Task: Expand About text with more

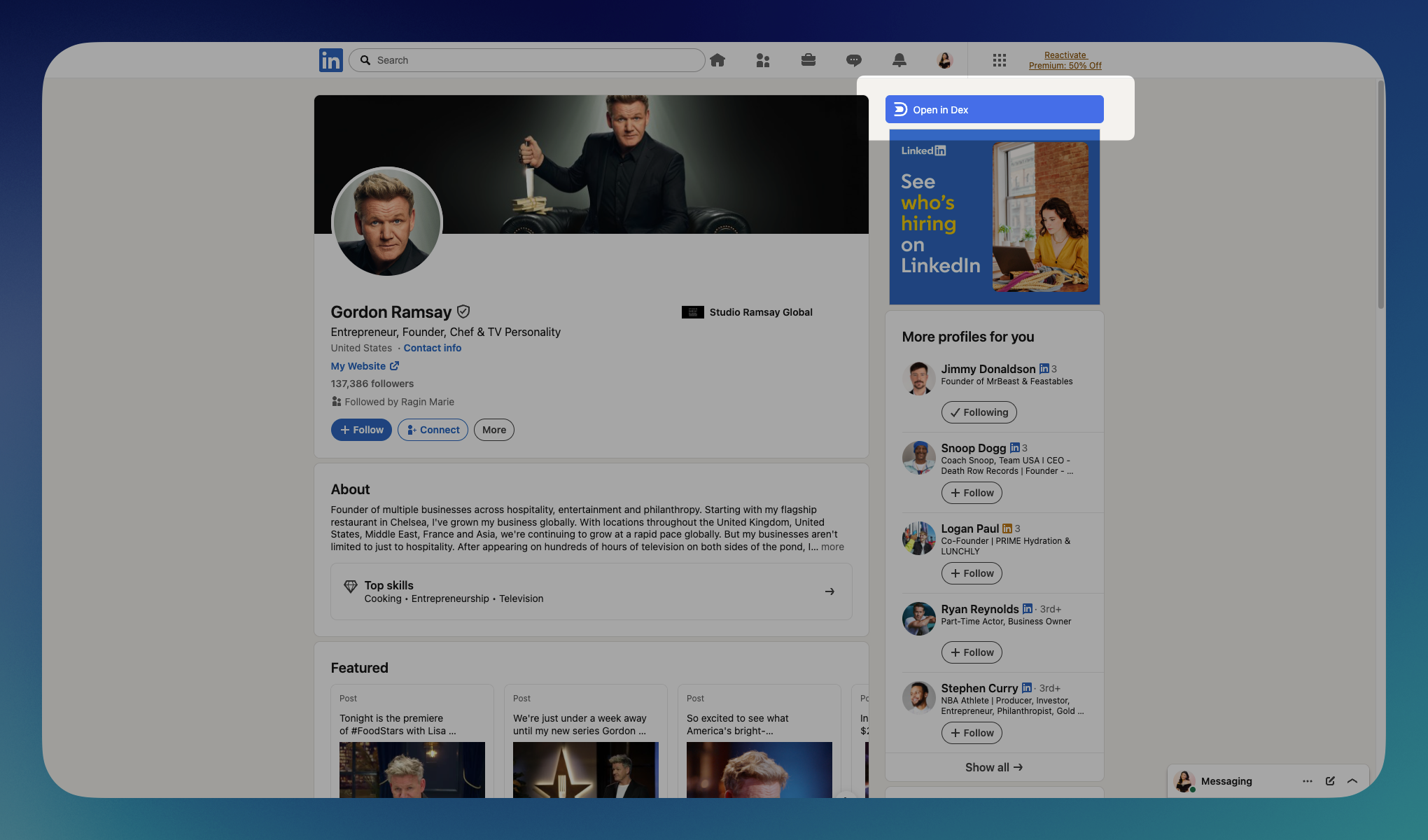Action: coord(832,547)
